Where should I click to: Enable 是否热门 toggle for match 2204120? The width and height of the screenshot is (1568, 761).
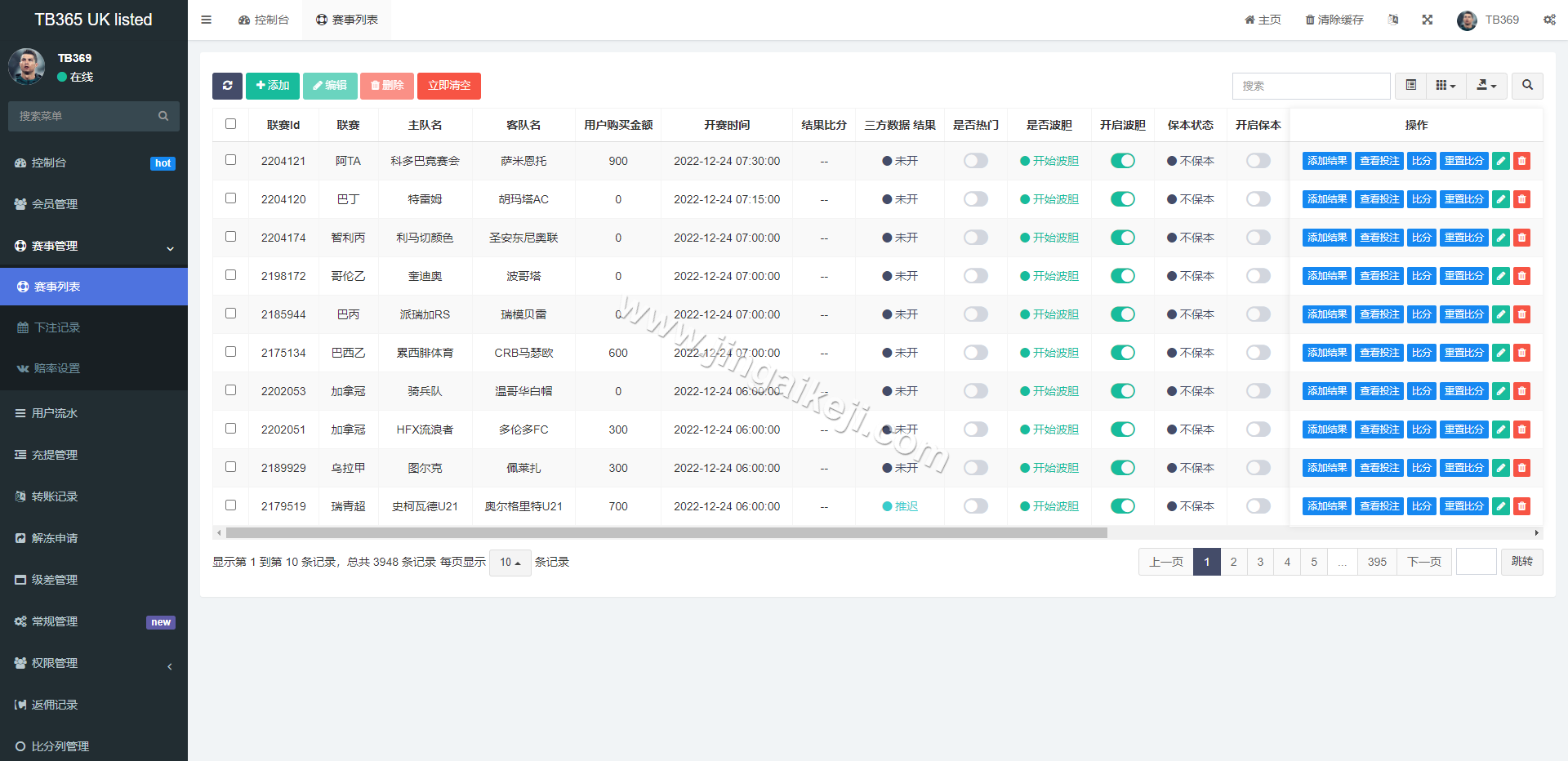pos(975,198)
